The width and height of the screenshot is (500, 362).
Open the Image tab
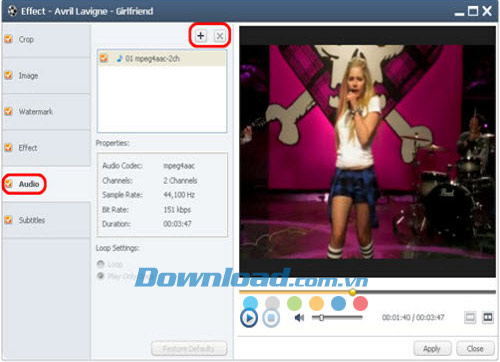(x=46, y=76)
